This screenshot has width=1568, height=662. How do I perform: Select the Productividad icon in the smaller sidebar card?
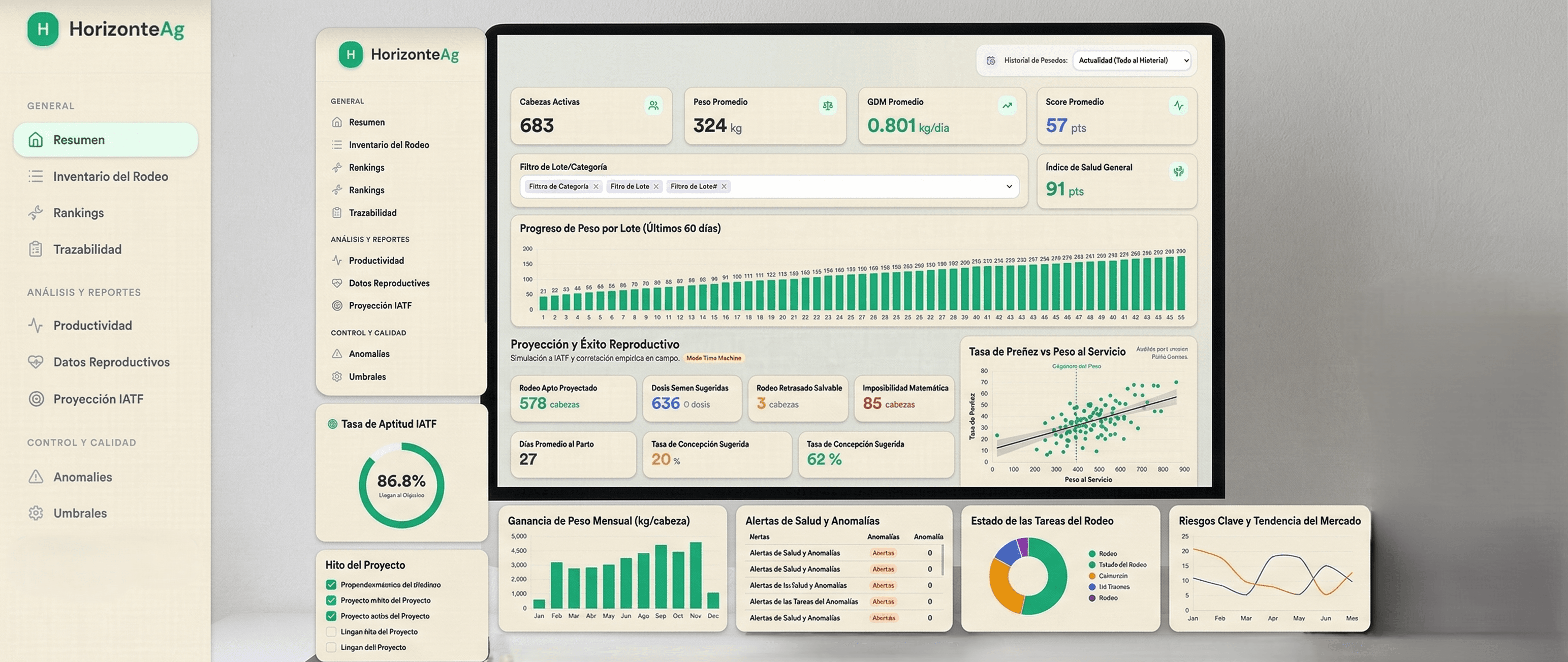(x=337, y=261)
